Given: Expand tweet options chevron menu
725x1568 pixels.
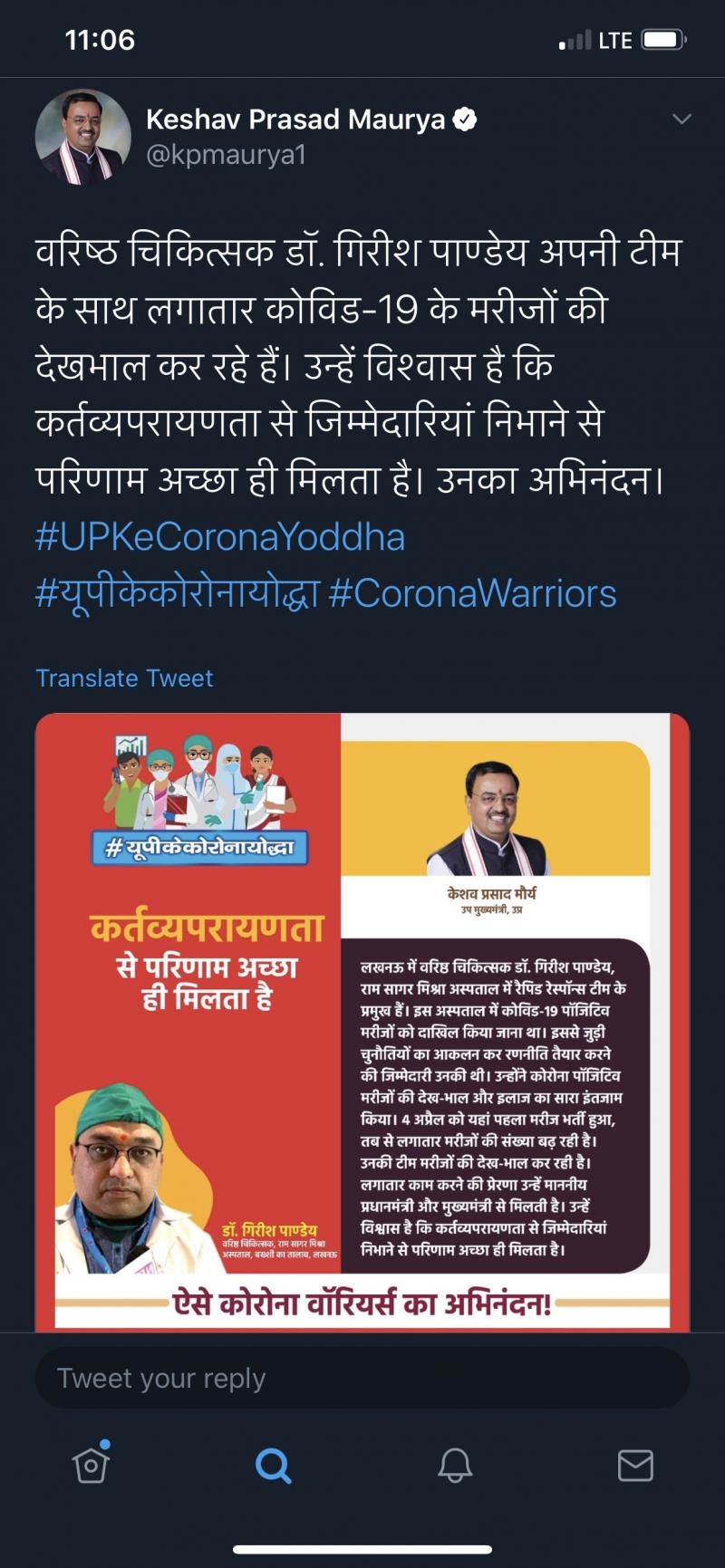Looking at the screenshot, I should [x=681, y=119].
